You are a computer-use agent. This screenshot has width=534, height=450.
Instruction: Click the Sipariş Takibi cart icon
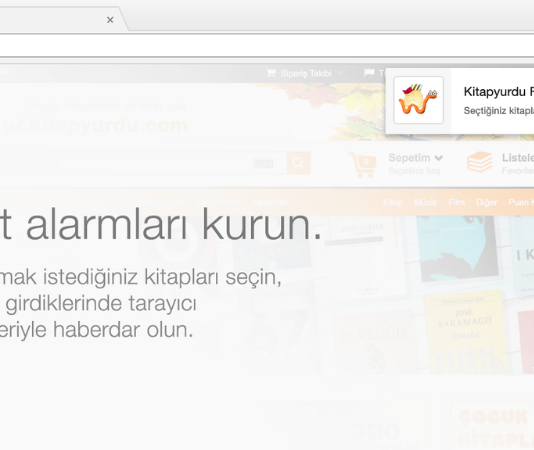coord(271,73)
